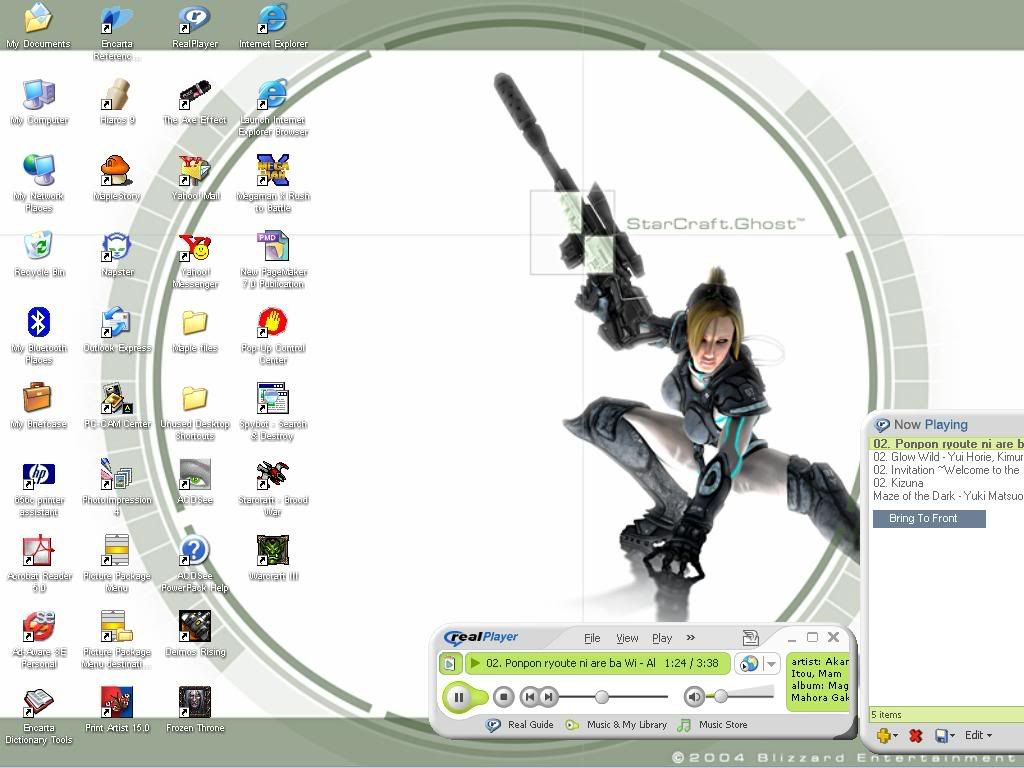
Task: Select the PC-CAM Center icon
Action: (117, 406)
